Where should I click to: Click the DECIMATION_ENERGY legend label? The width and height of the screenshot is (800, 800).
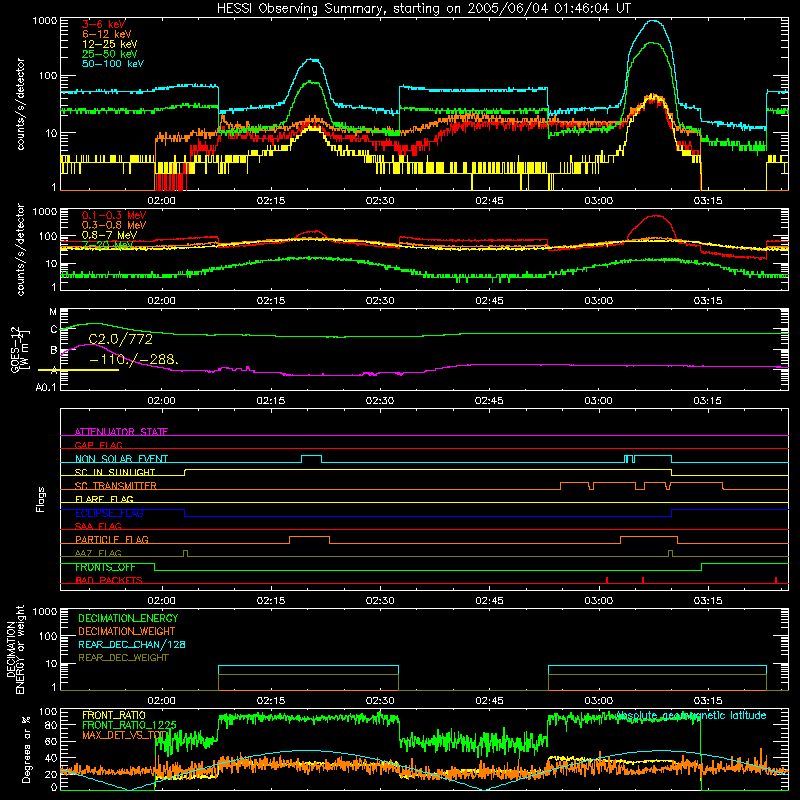pyautogui.click(x=128, y=618)
